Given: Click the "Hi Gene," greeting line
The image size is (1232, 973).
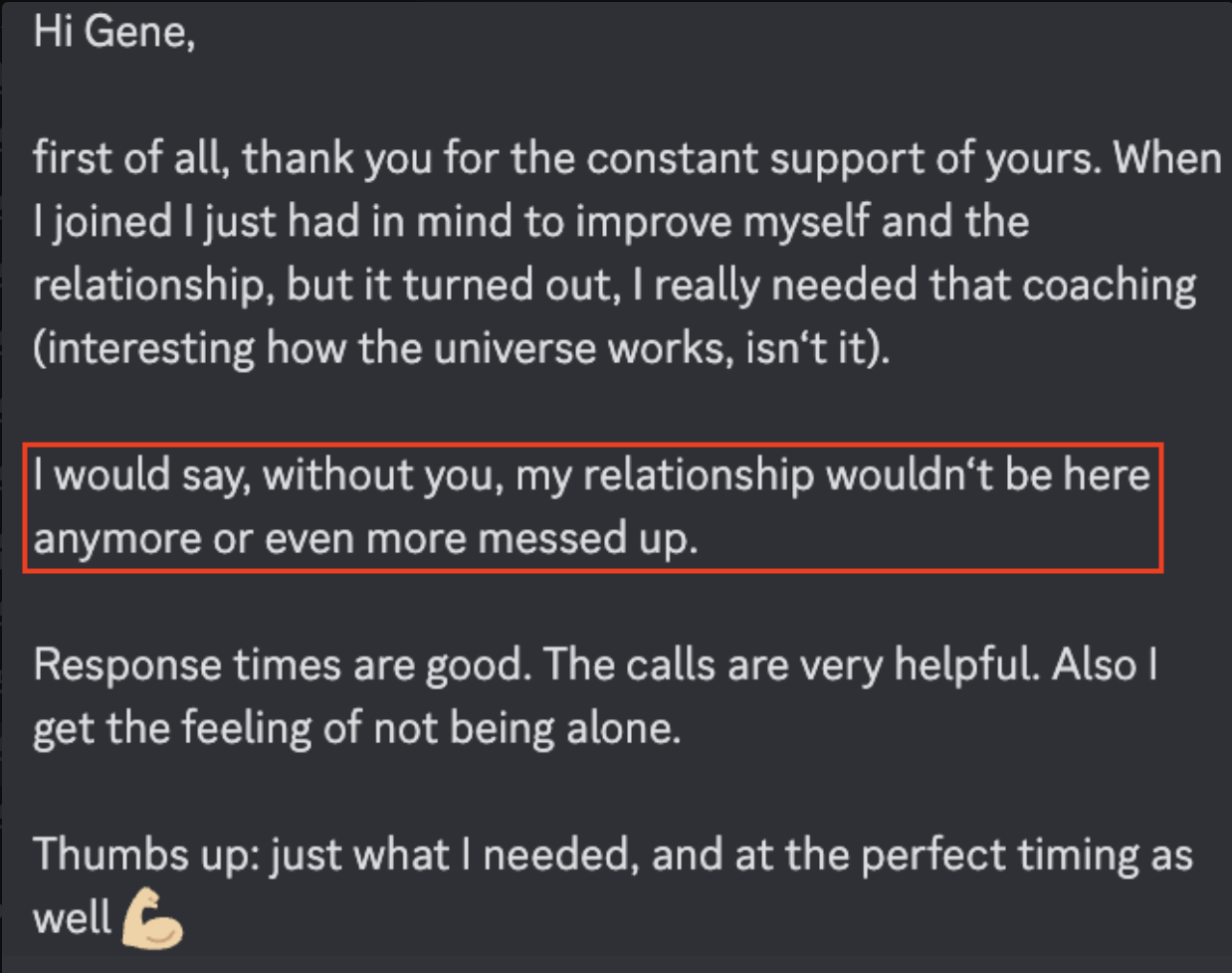Looking at the screenshot, I should click(x=113, y=32).
